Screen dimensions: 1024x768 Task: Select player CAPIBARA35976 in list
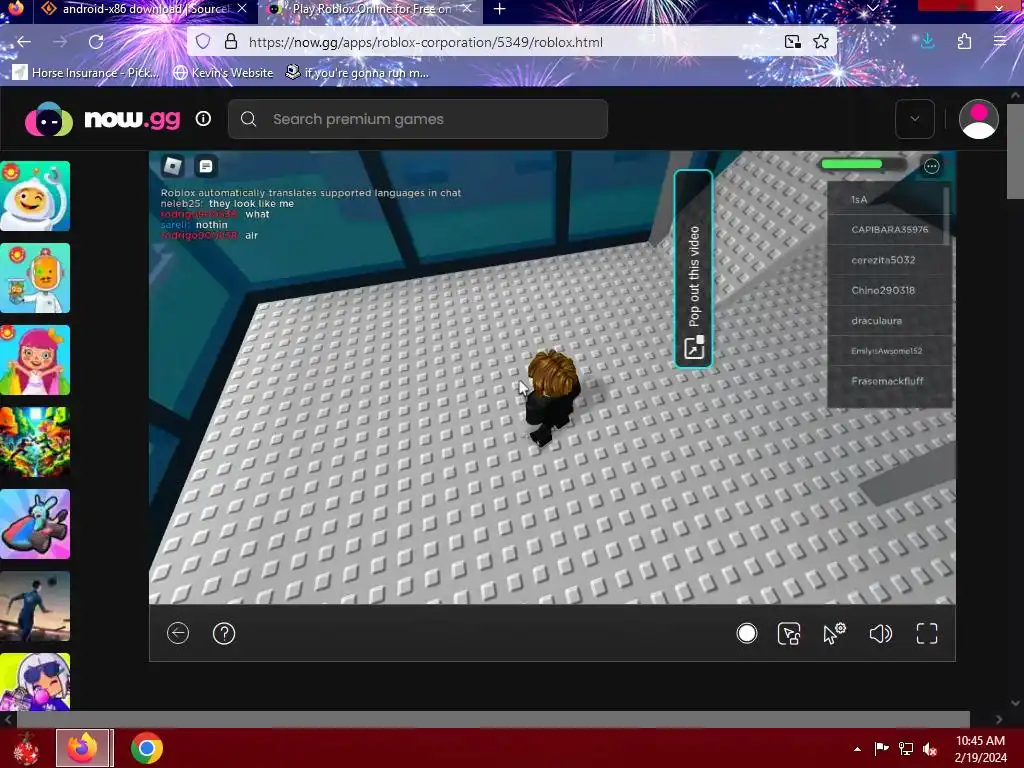pyautogui.click(x=889, y=229)
